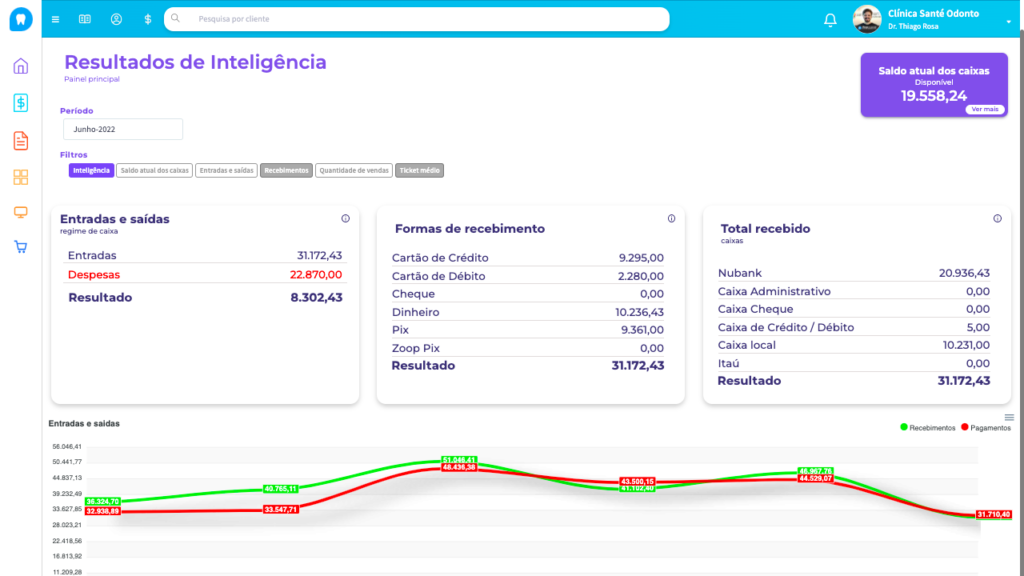Click the open book icon in top bar
This screenshot has height=576, width=1024.
coord(85,19)
